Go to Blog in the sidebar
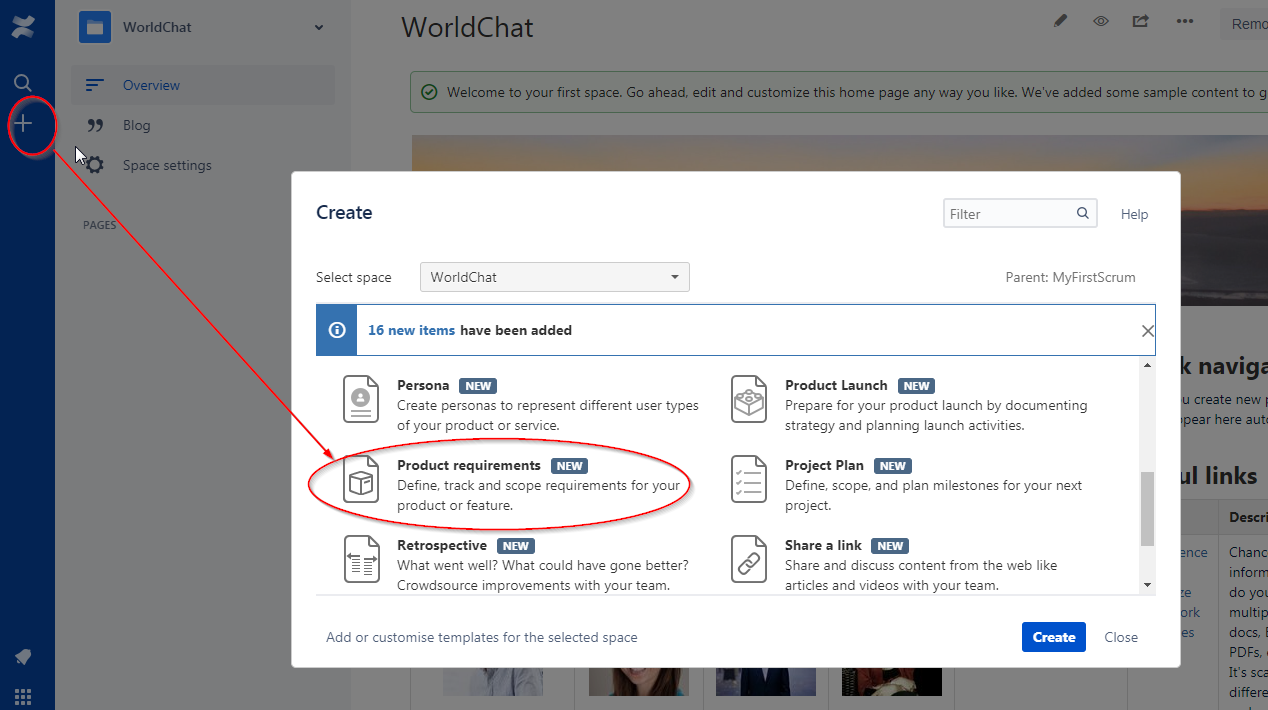This screenshot has width=1268, height=710. coord(137,125)
